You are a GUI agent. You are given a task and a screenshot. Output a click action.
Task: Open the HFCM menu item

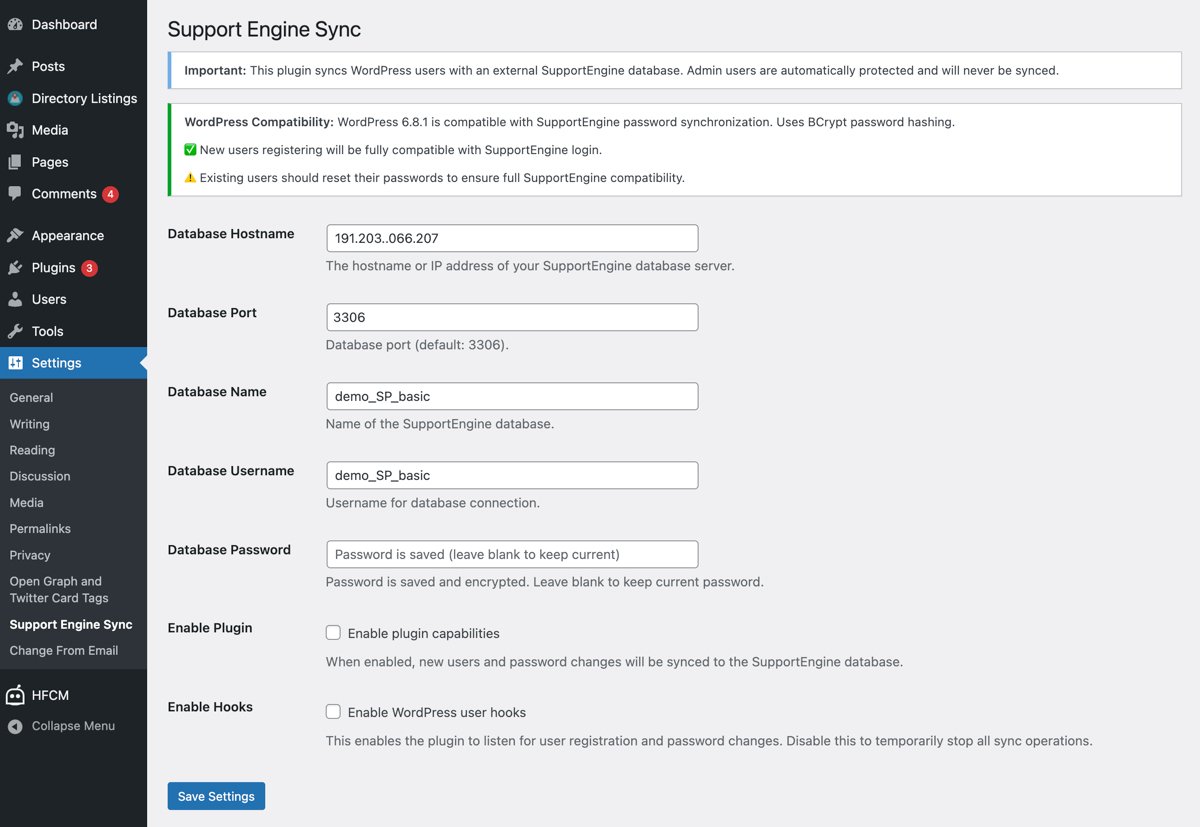pyautogui.click(x=73, y=695)
